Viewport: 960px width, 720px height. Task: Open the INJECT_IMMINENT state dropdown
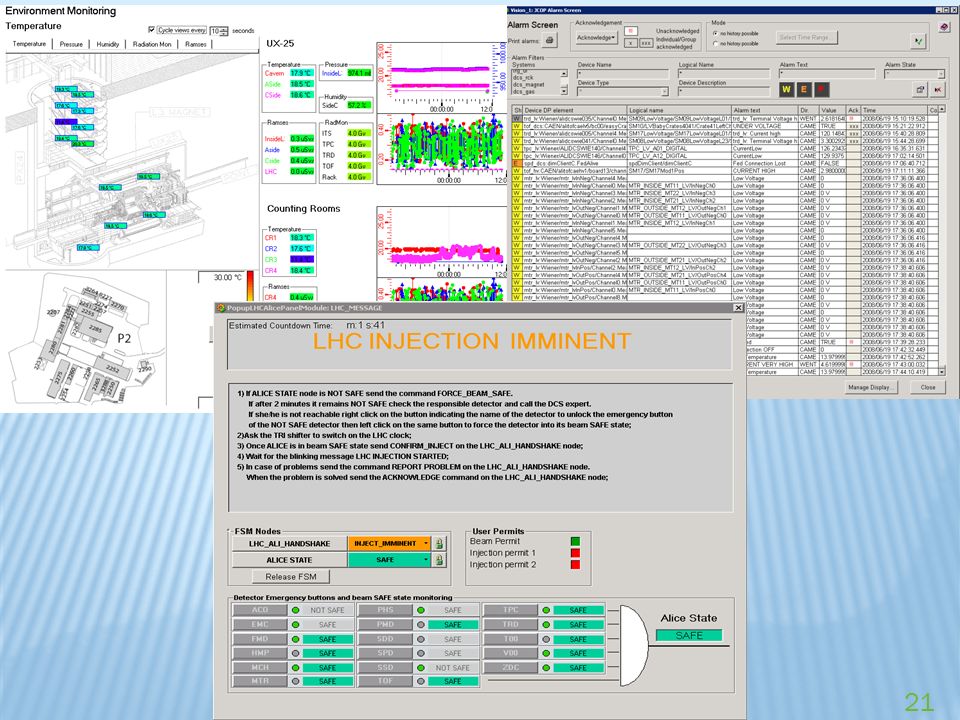pyautogui.click(x=426, y=544)
